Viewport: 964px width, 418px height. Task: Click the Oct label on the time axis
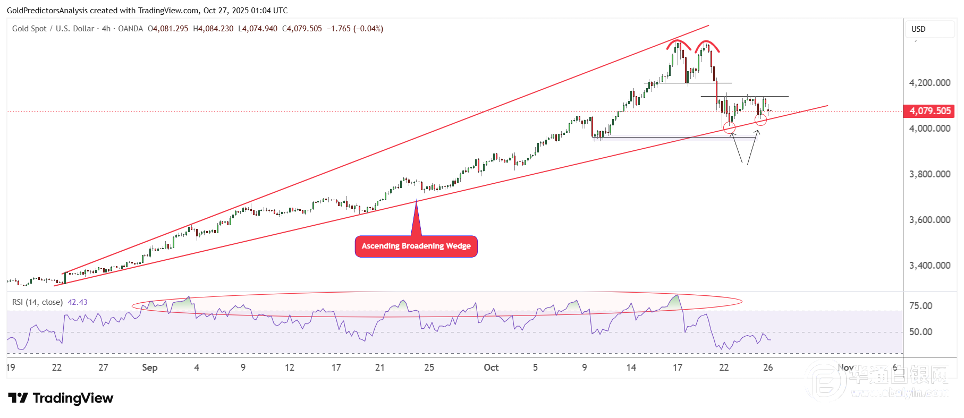pyautogui.click(x=489, y=368)
